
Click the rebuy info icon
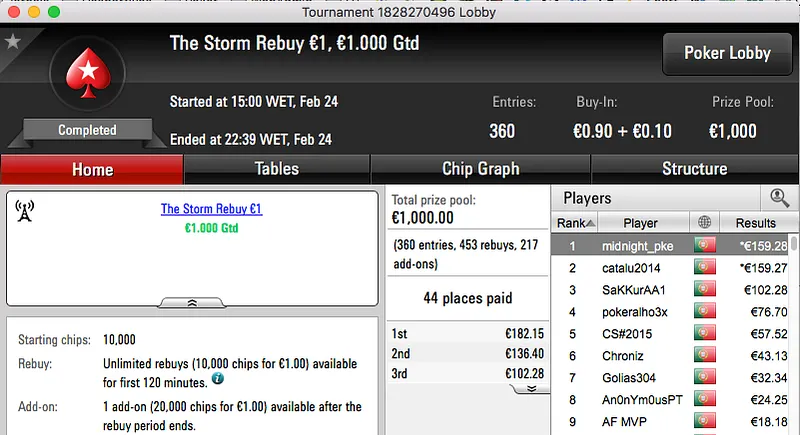217,380
